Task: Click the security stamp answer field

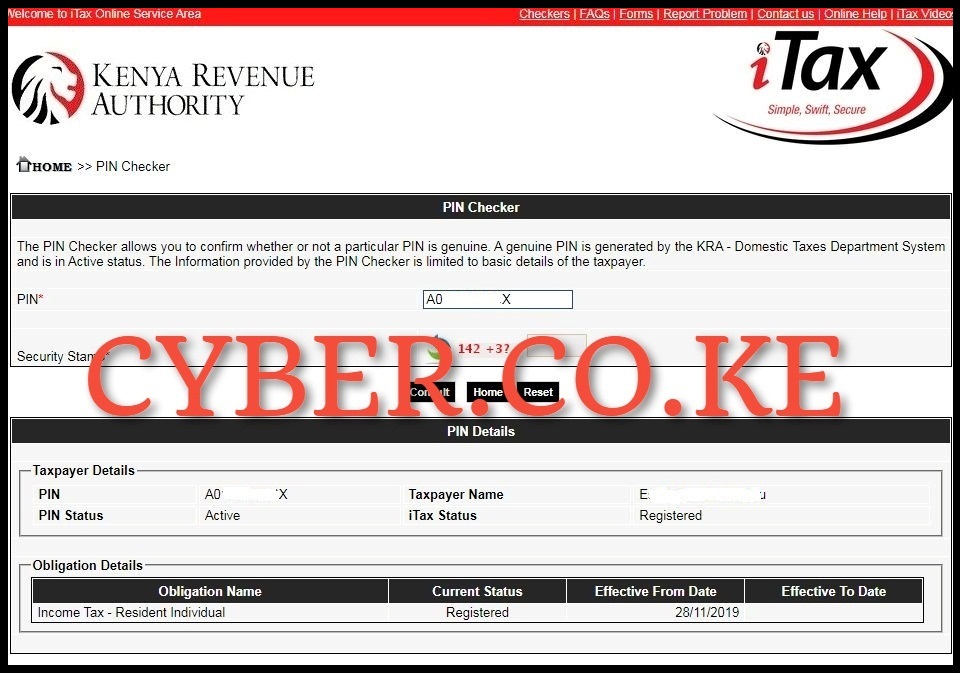Action: click(557, 345)
